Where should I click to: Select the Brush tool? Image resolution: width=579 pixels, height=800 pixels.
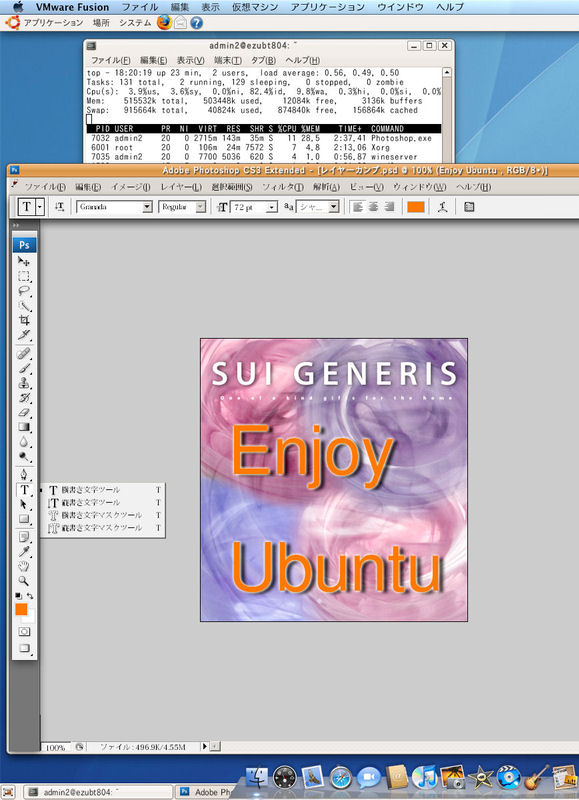point(23,368)
